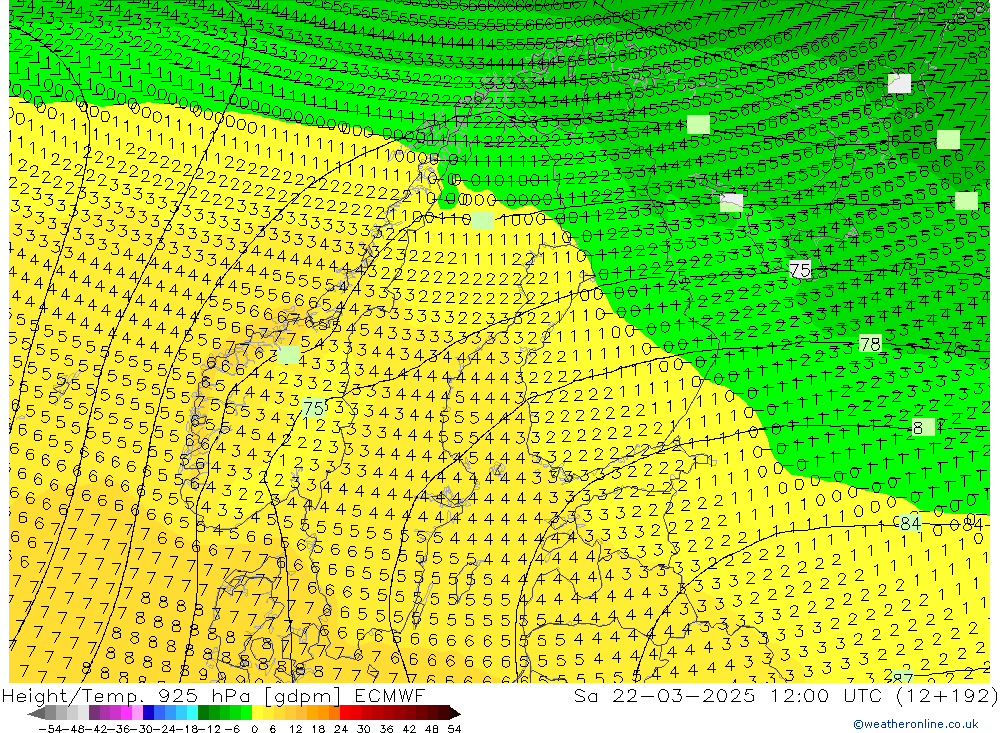
Task: Click the '42' legend value
Action: (409, 729)
